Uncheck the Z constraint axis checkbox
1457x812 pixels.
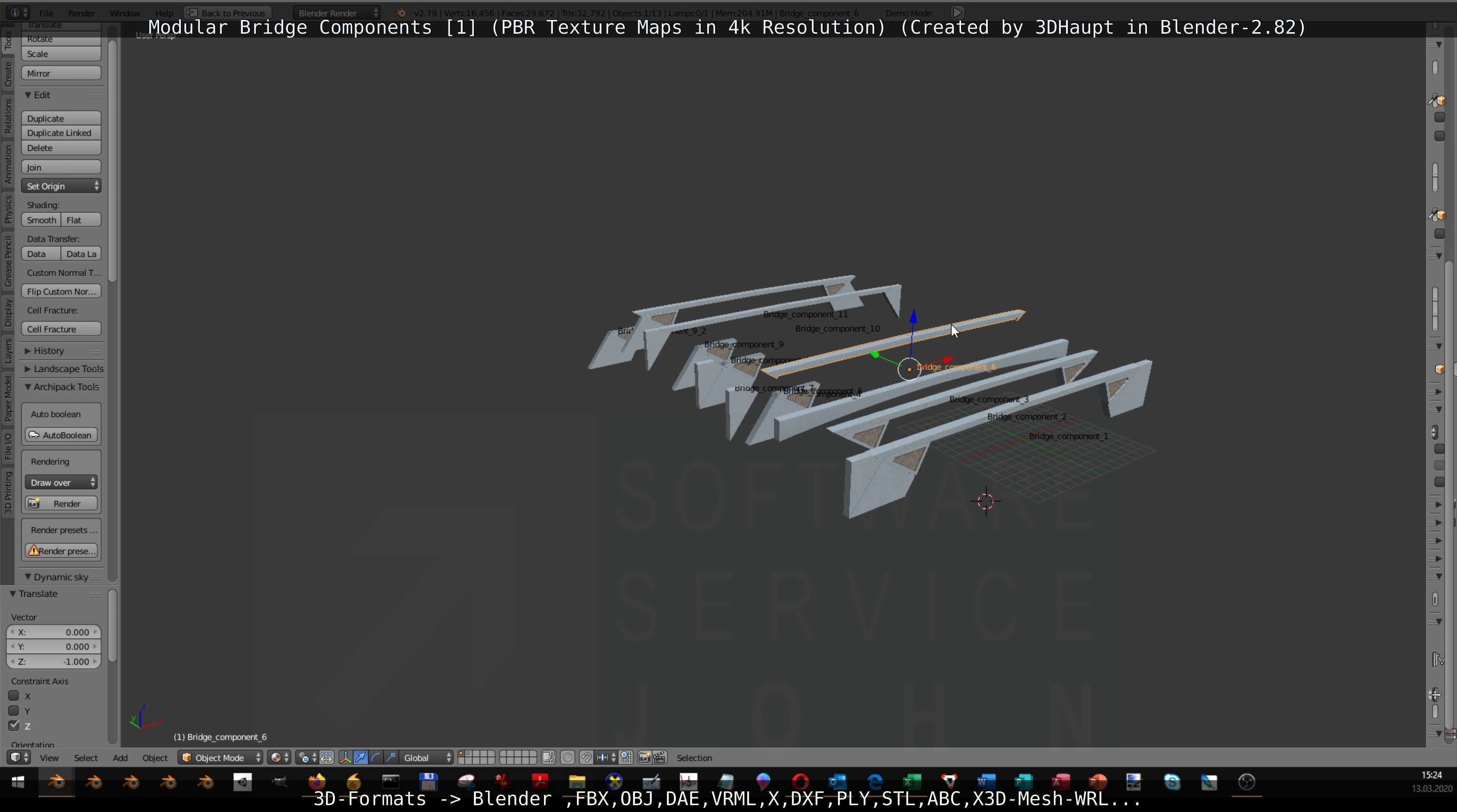14,726
